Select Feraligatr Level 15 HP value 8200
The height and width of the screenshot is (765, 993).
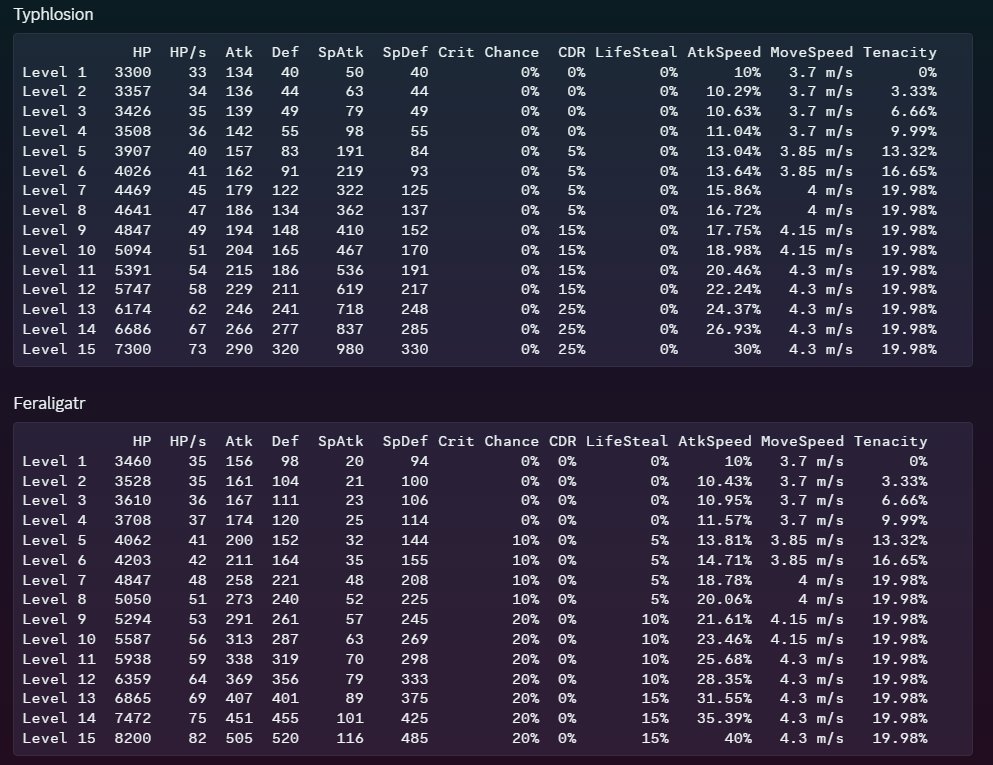coord(133,738)
